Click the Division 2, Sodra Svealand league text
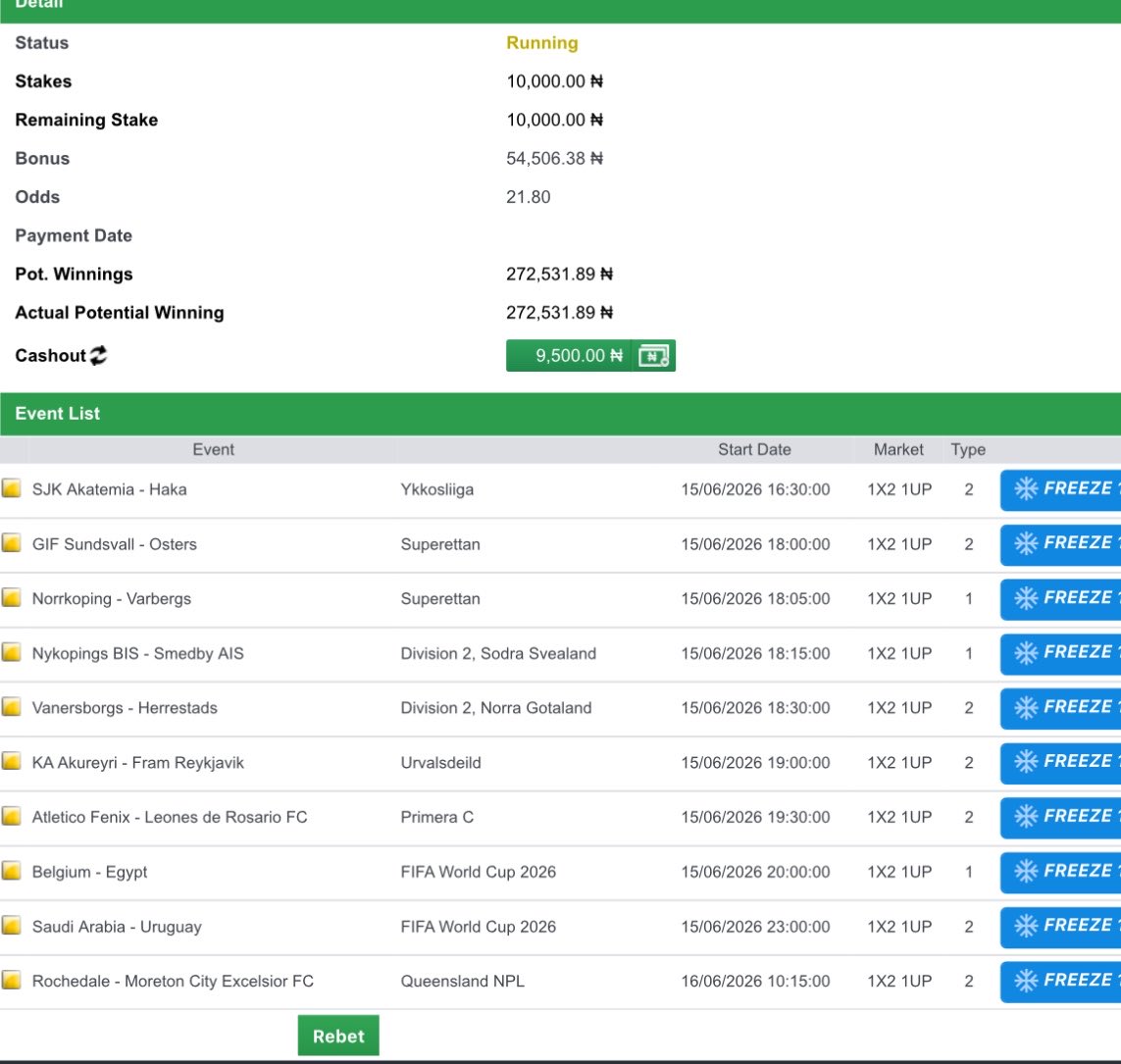Image resolution: width=1121 pixels, height=1064 pixels. 498,653
